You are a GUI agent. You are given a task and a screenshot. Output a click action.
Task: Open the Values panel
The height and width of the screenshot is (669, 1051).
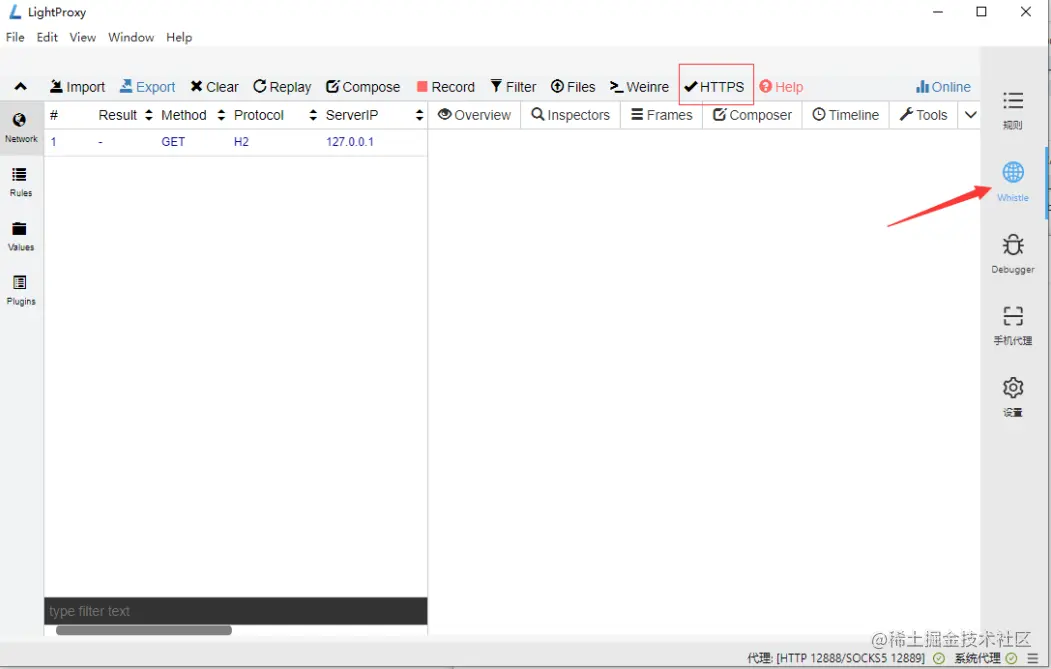pos(21,237)
